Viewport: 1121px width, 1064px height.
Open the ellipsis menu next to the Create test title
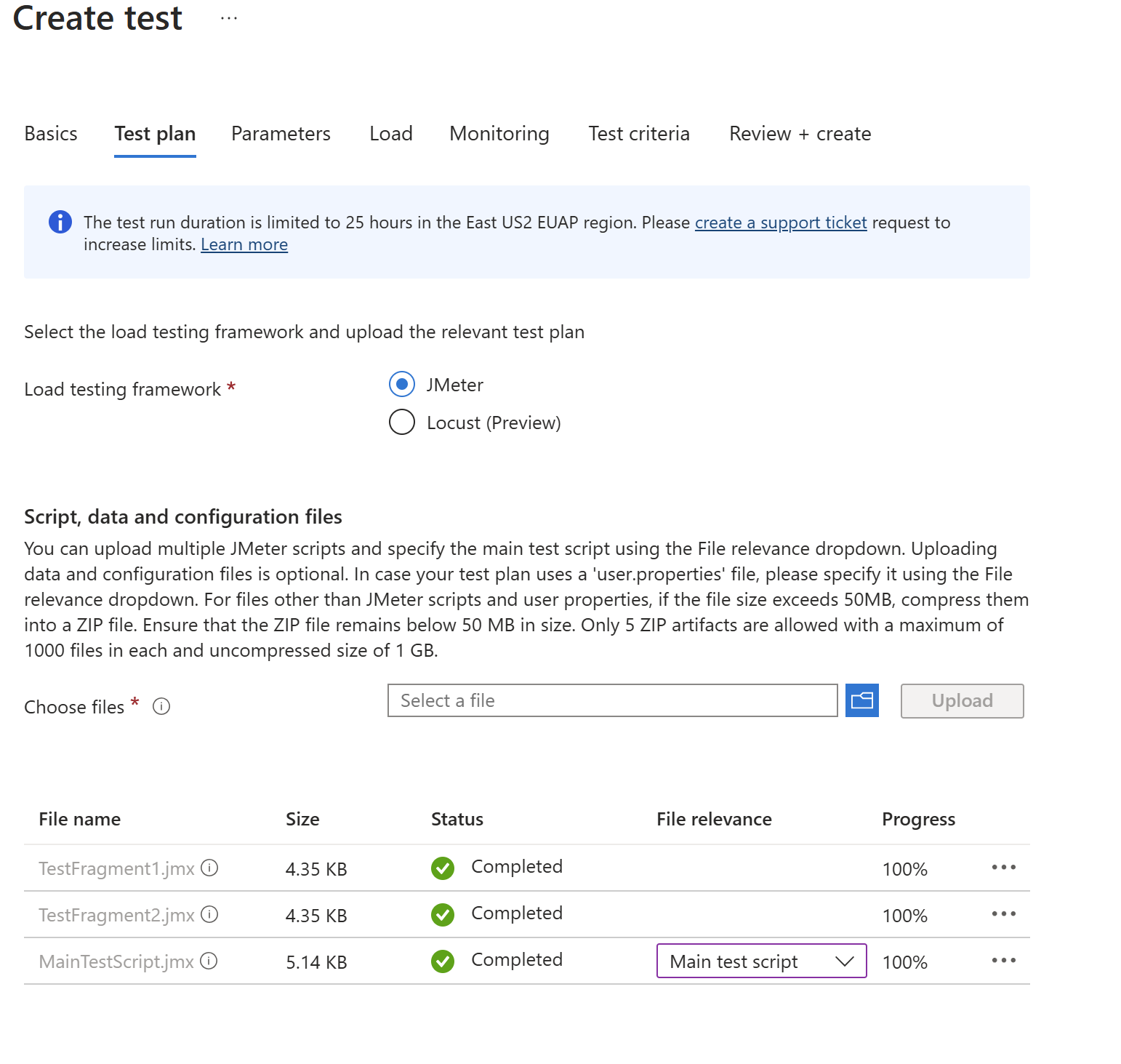click(228, 18)
